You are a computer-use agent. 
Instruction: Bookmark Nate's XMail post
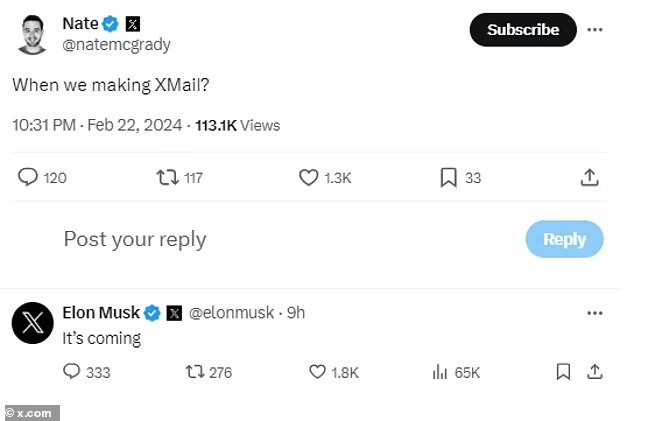[448, 177]
